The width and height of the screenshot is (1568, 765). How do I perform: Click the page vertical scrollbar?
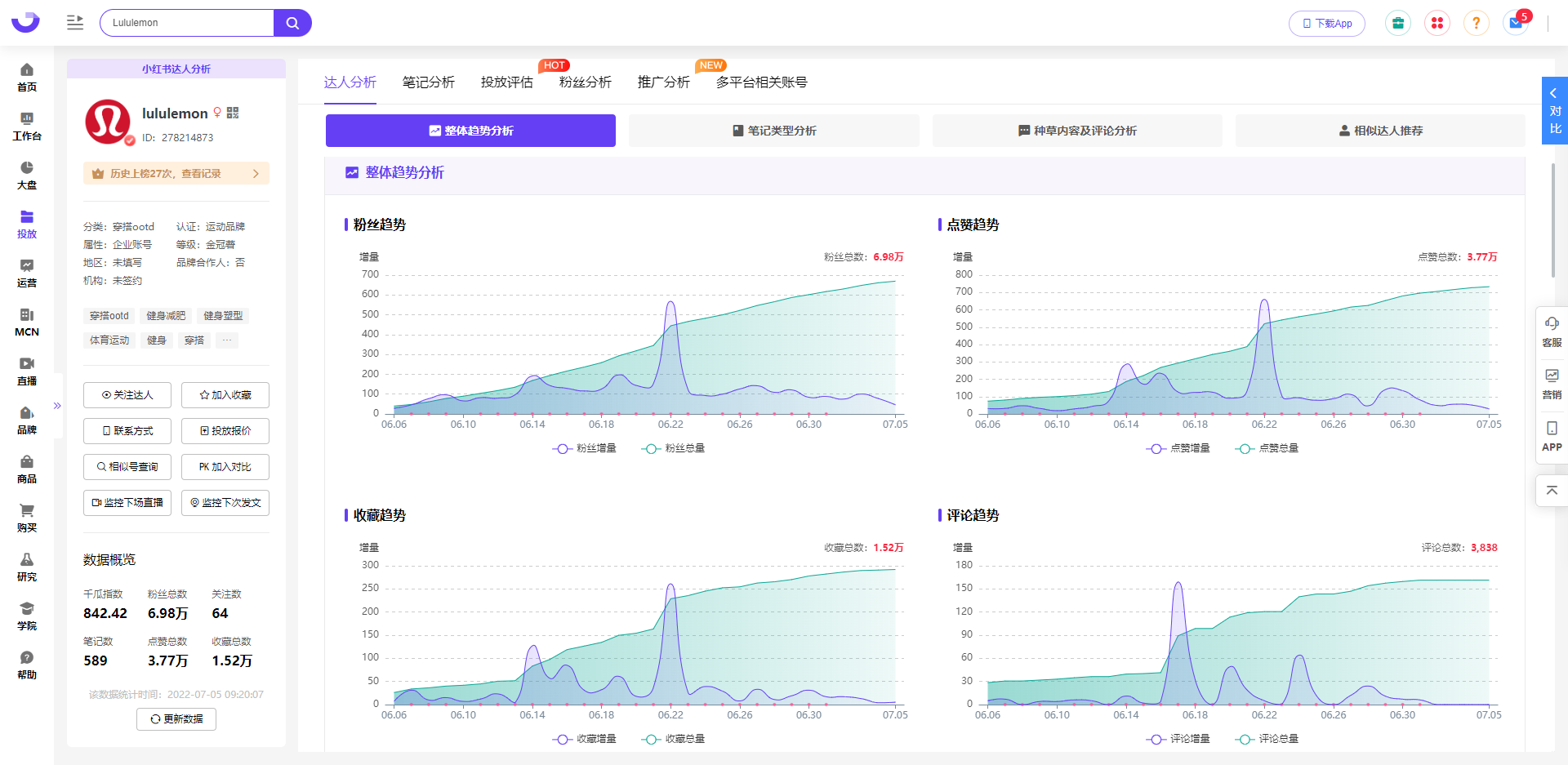[1553, 220]
